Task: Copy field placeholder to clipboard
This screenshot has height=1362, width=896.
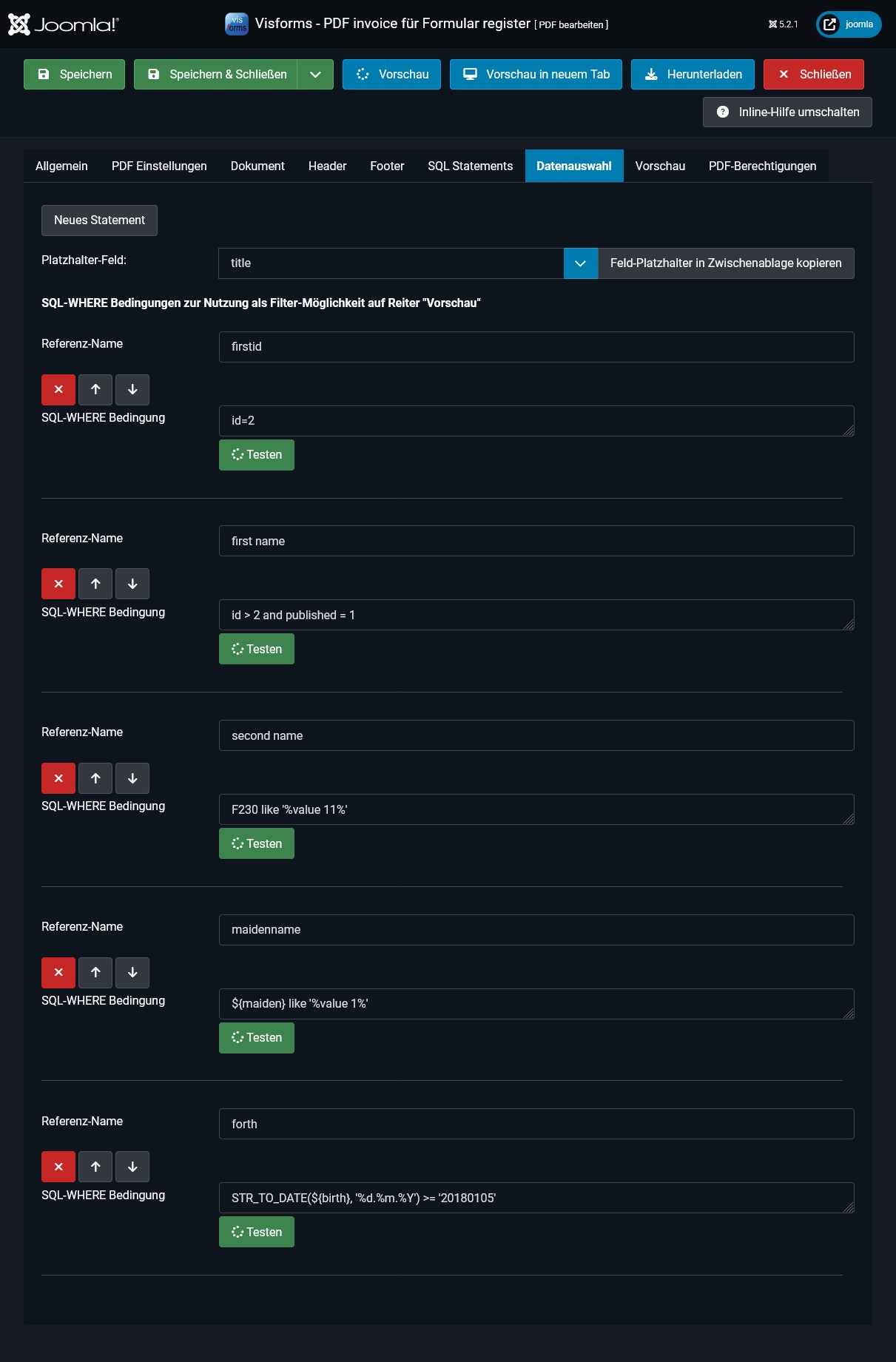Action: (x=725, y=263)
